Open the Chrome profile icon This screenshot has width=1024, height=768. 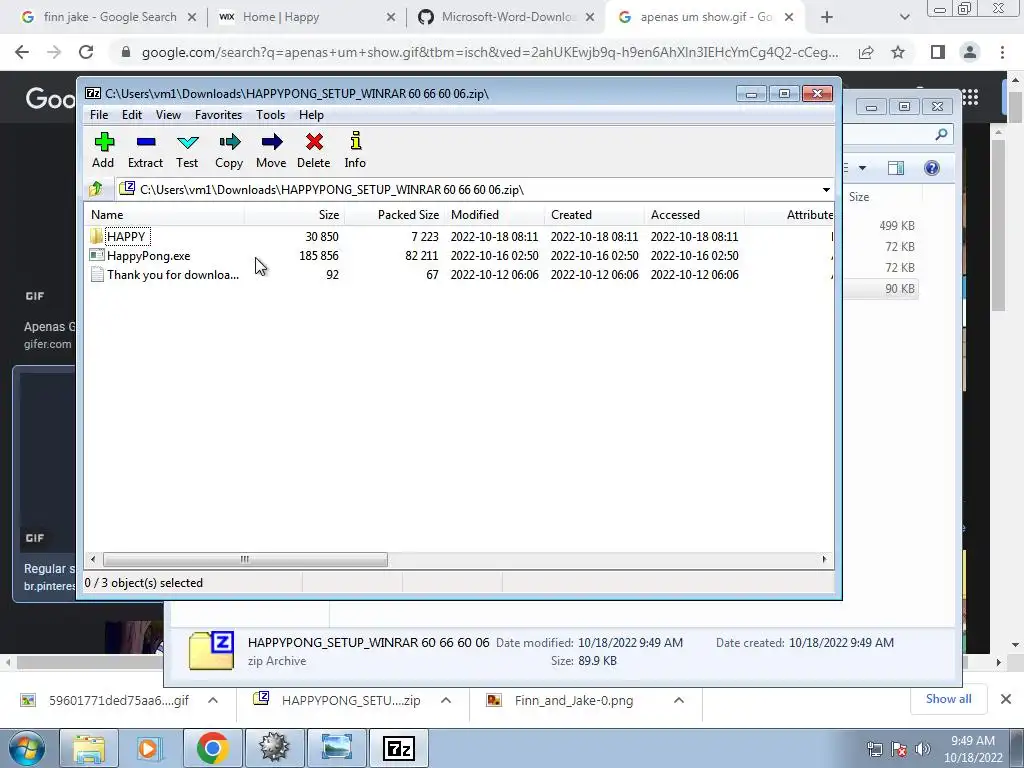pyautogui.click(x=970, y=52)
